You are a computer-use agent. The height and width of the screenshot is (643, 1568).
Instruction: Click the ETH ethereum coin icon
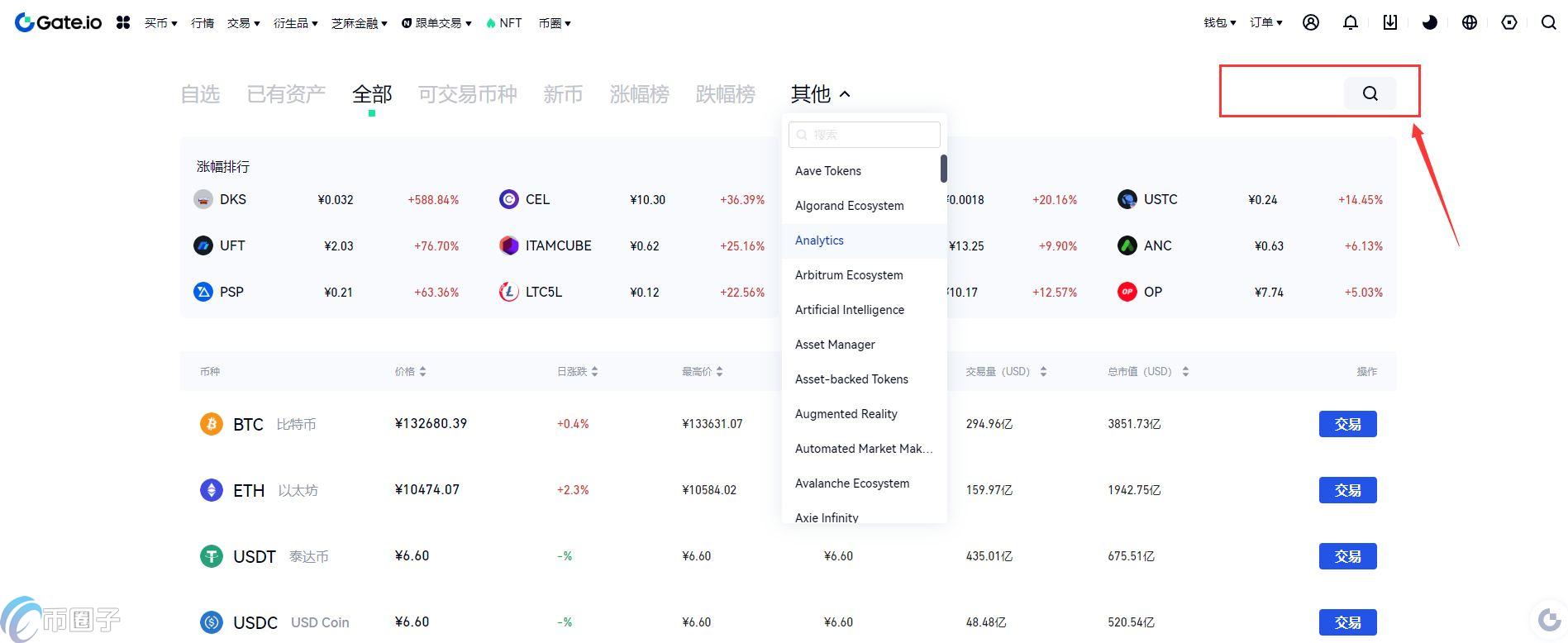click(212, 490)
